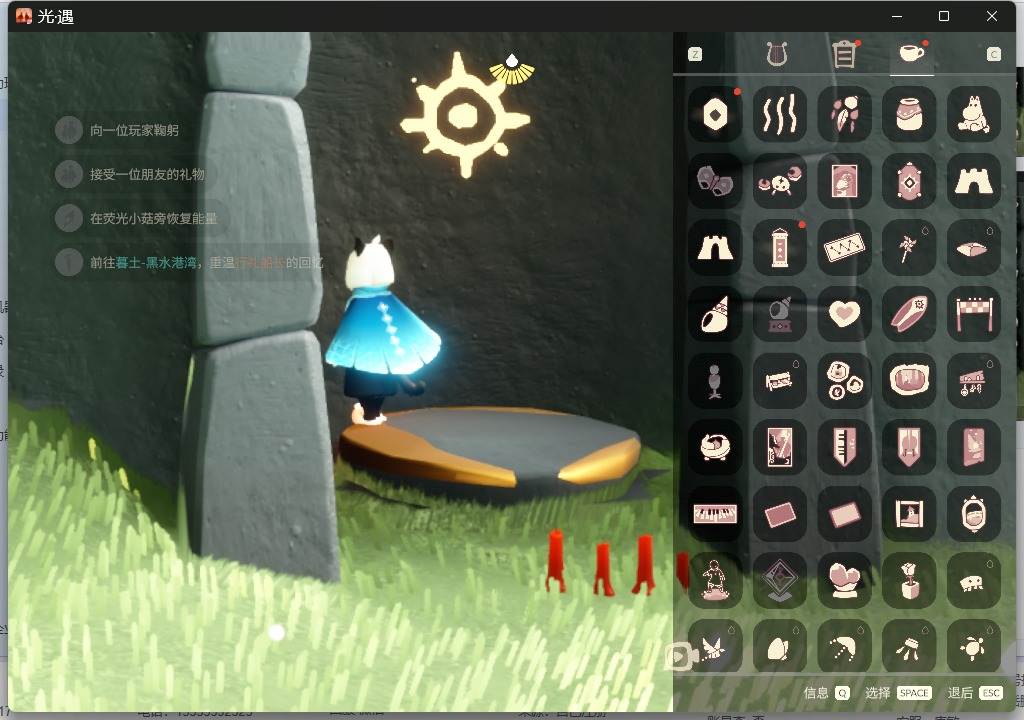Select the clay jar prop
1024x720 pixels.
tap(909, 115)
